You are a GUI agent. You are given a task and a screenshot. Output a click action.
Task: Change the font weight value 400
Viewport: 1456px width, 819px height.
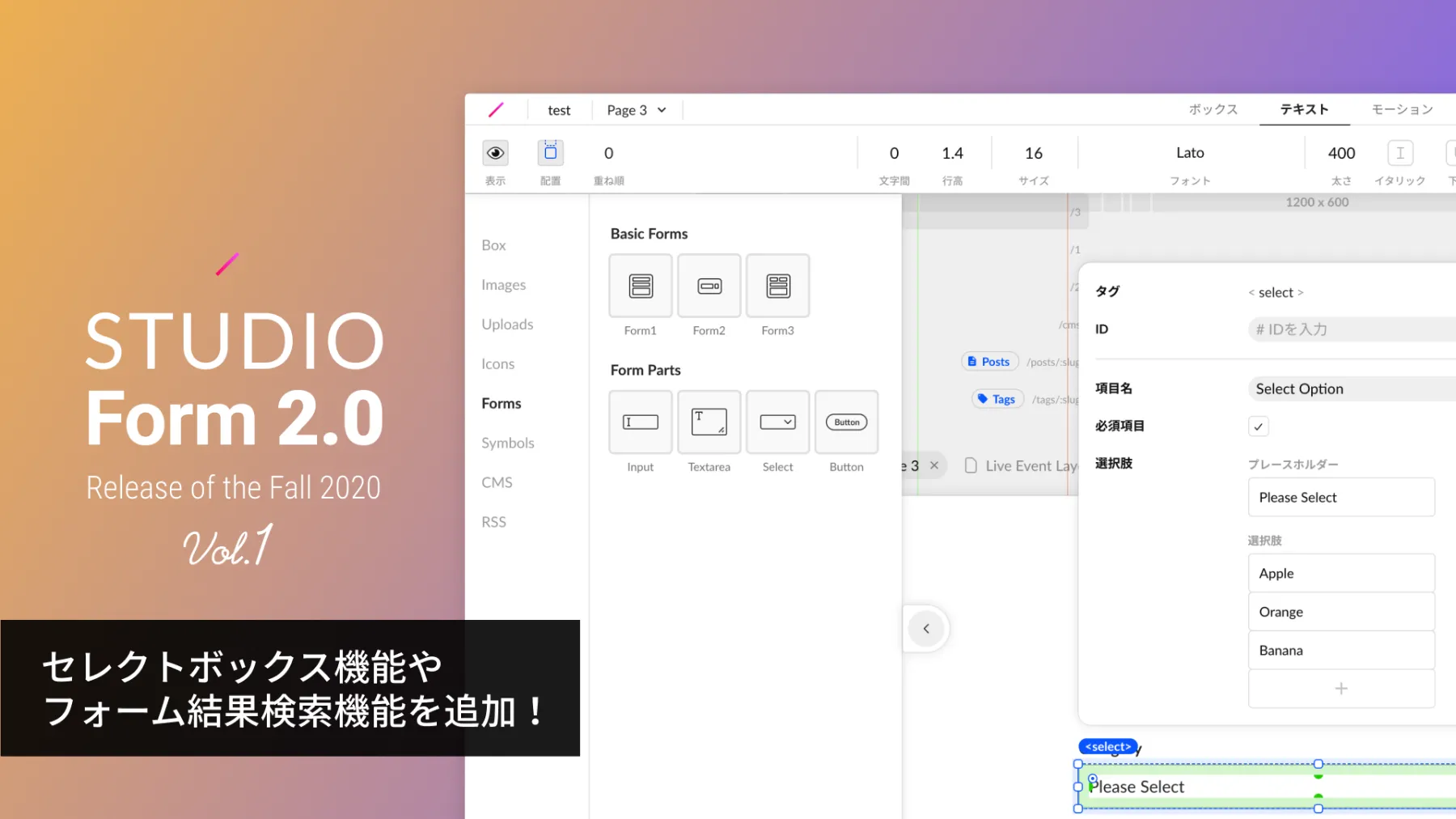pos(1341,153)
